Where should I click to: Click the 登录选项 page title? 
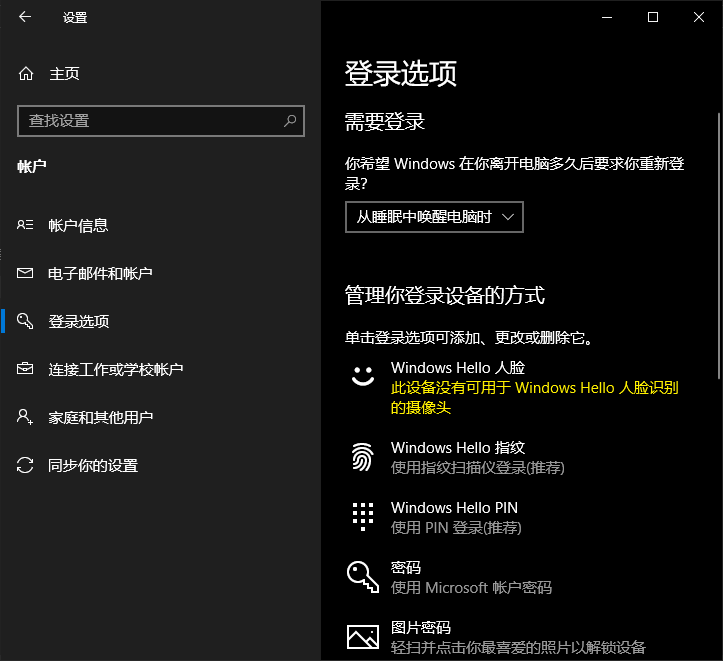[x=401, y=73]
